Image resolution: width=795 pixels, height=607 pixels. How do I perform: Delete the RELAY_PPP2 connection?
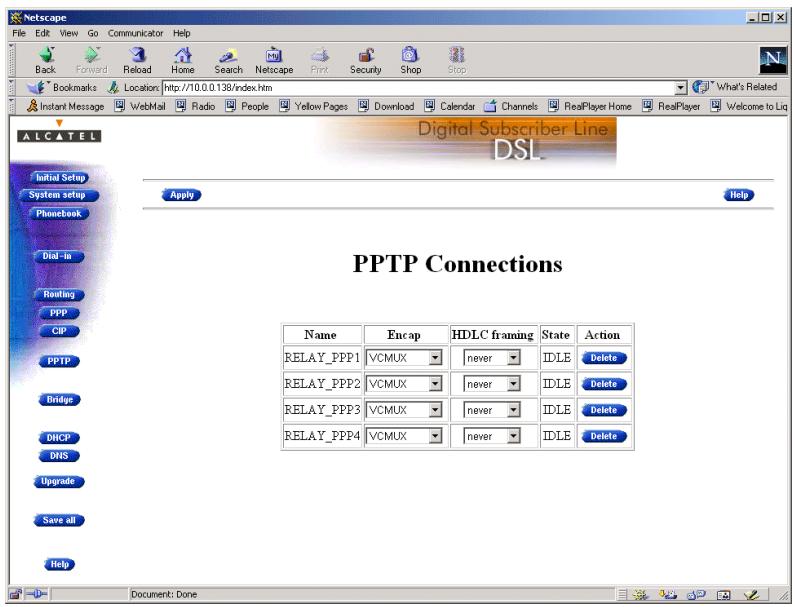[604, 384]
